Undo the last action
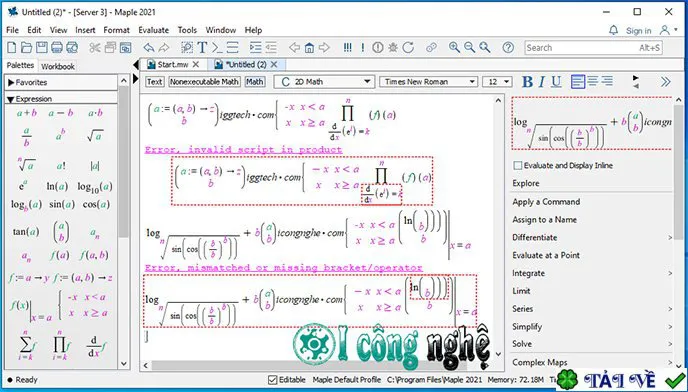The height and width of the screenshot is (392, 688). [x=149, y=47]
